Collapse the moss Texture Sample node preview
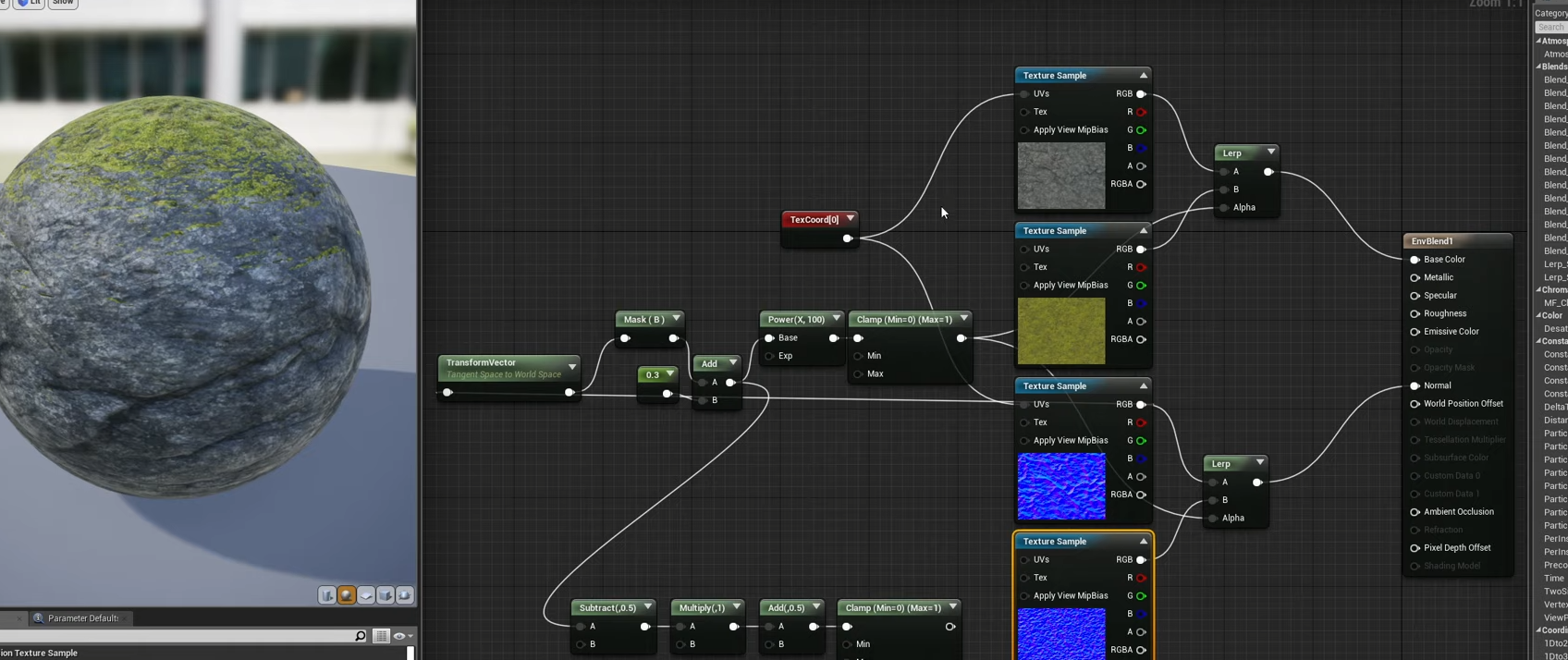Viewport: 1568px width, 660px height. click(1144, 231)
